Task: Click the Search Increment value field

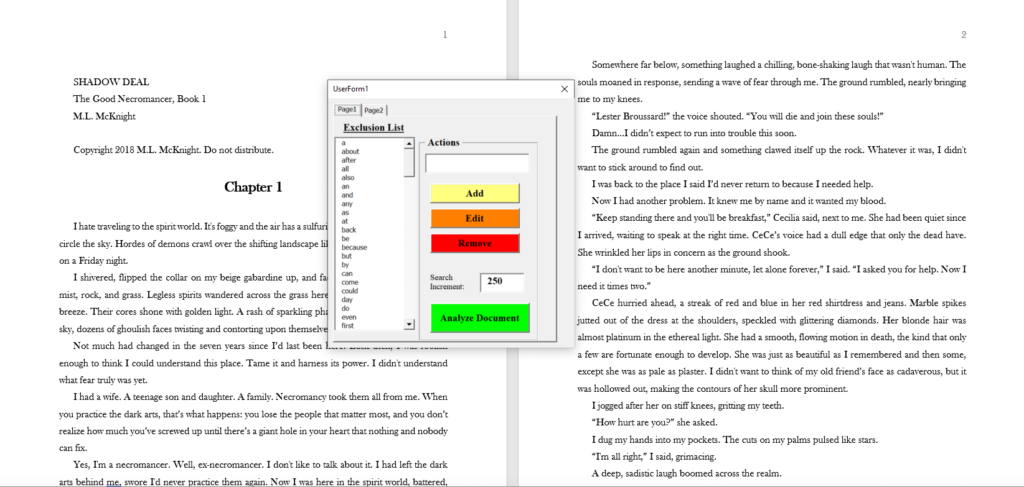Action: tap(501, 282)
